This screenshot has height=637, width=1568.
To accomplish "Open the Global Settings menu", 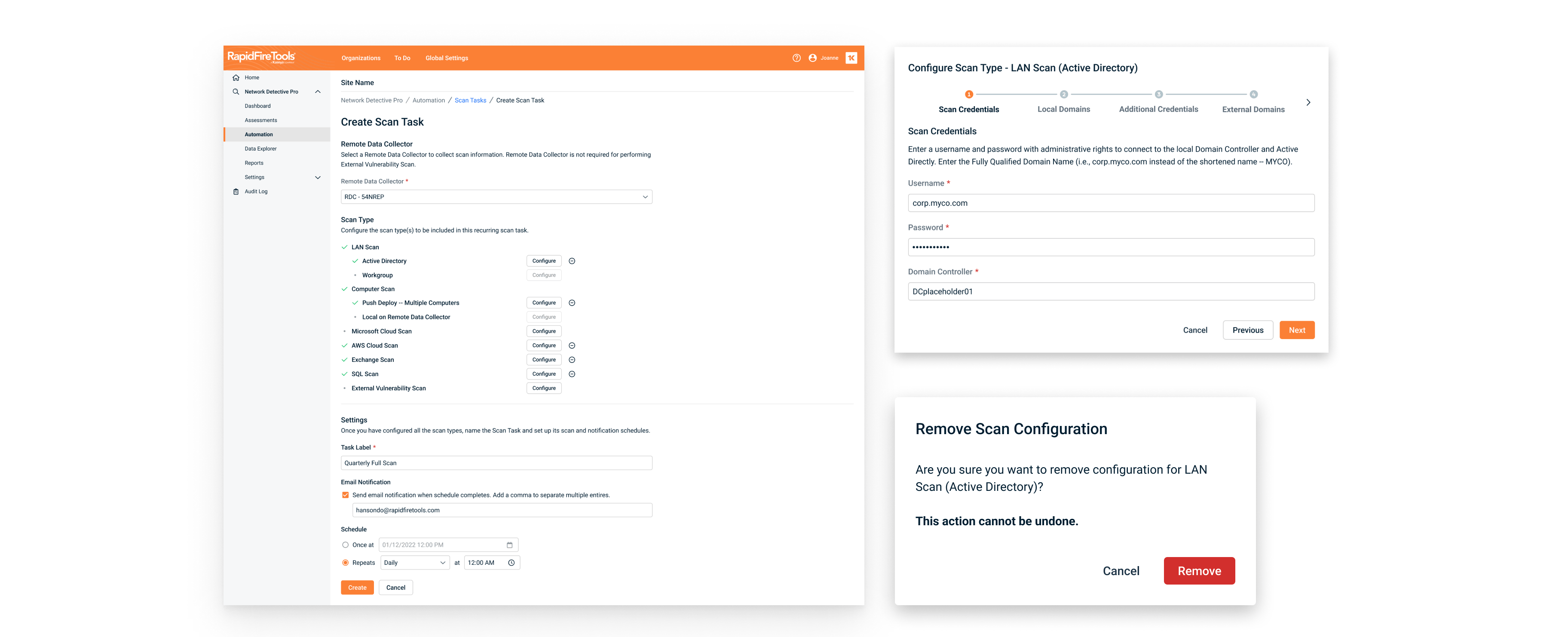I will (446, 58).
